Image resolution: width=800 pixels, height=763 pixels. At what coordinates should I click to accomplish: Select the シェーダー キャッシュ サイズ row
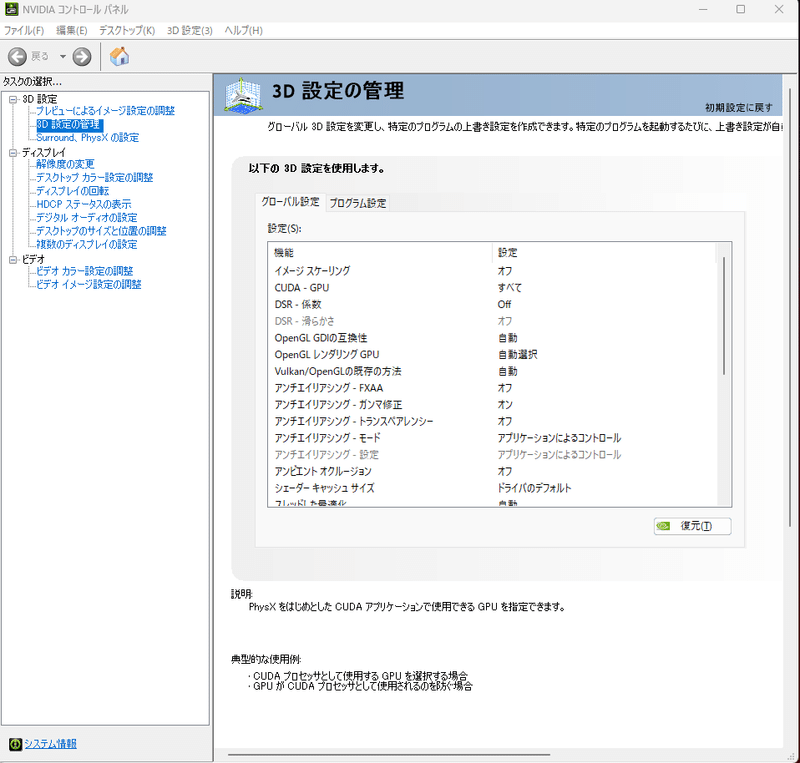(492, 488)
